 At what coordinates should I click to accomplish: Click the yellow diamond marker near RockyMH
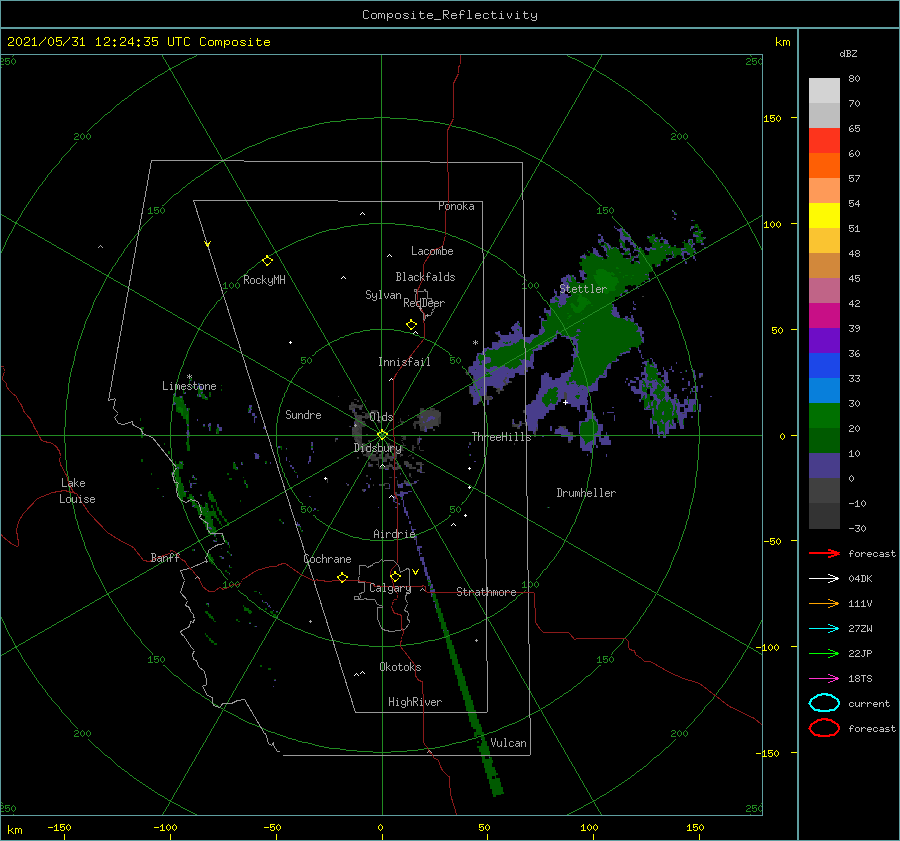coord(267,261)
